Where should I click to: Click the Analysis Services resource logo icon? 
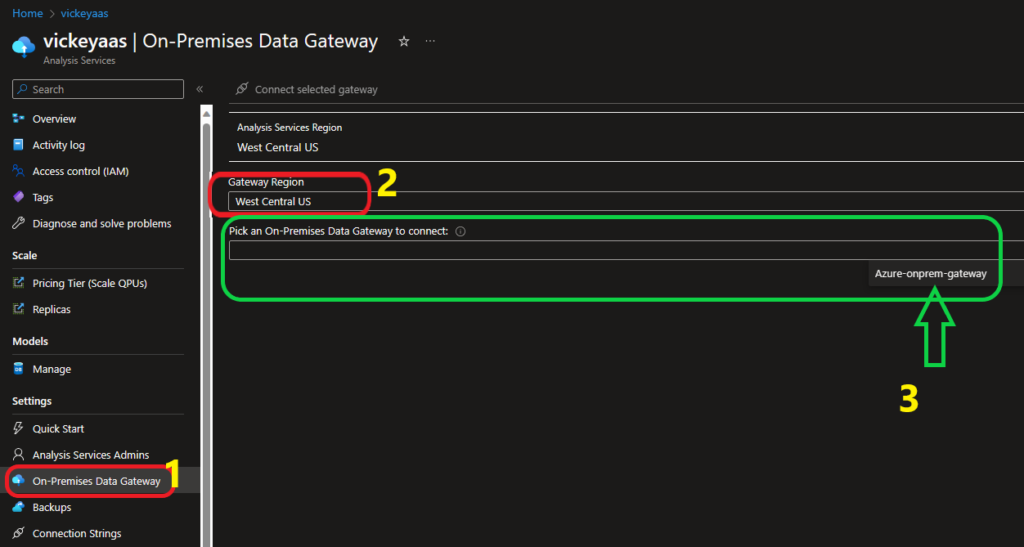click(24, 46)
